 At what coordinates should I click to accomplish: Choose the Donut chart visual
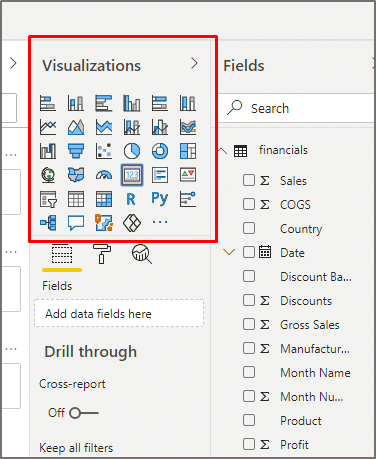pyautogui.click(x=160, y=151)
